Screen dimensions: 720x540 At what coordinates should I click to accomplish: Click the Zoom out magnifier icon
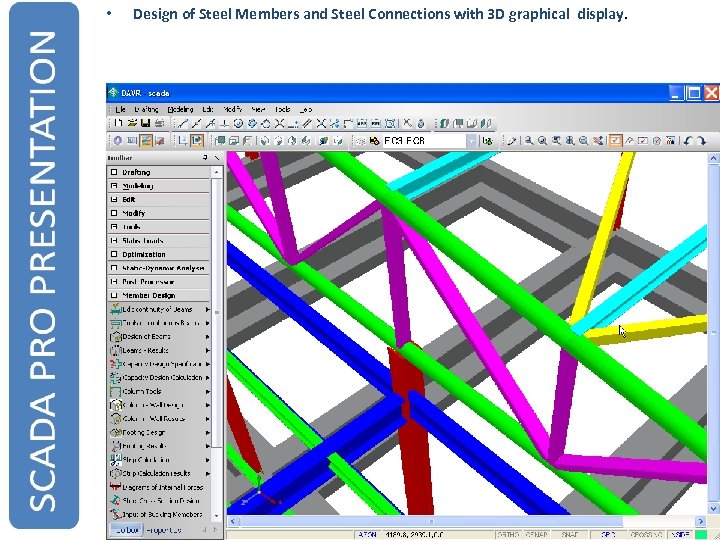pyautogui.click(x=583, y=141)
